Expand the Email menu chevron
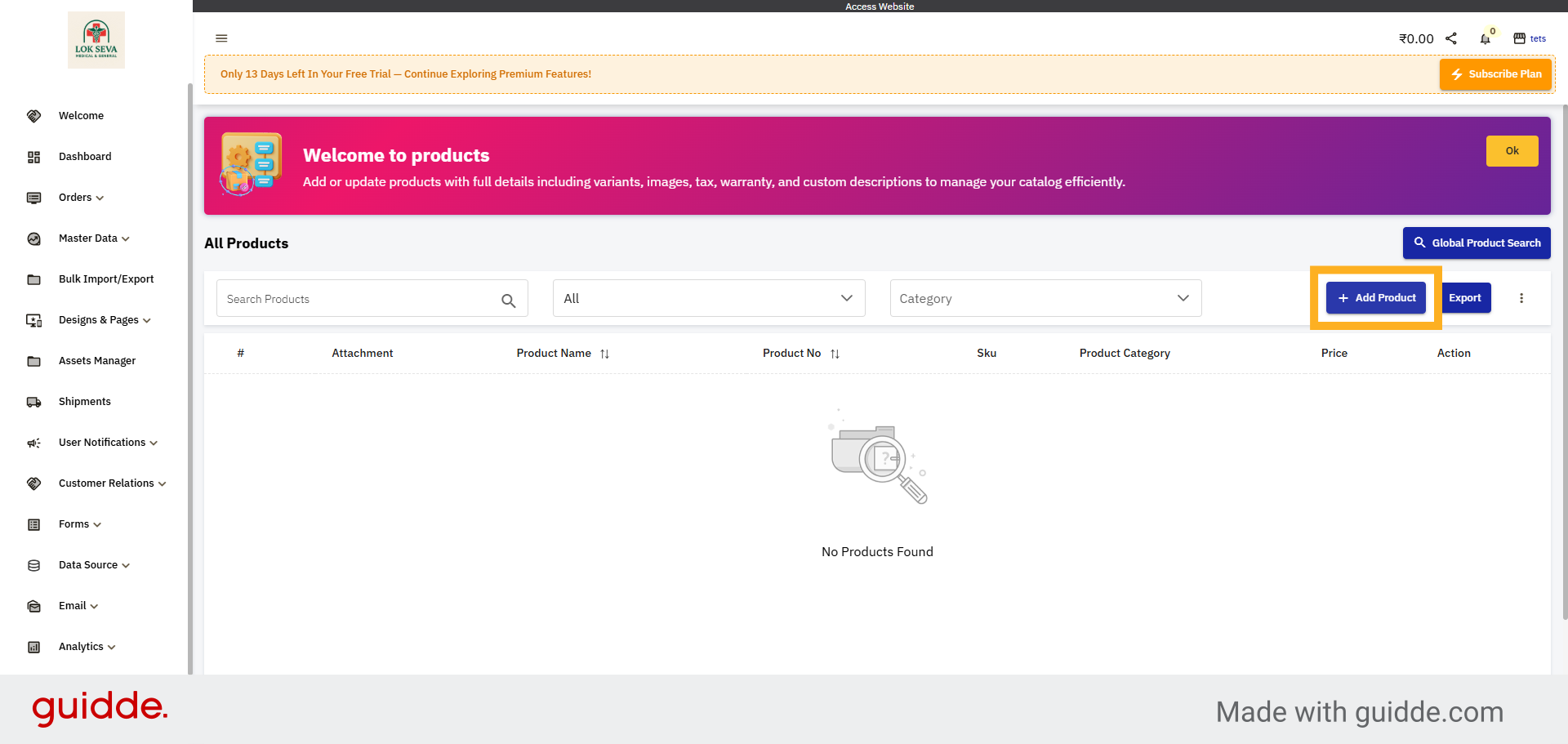Image resolution: width=1568 pixels, height=744 pixels. click(94, 607)
